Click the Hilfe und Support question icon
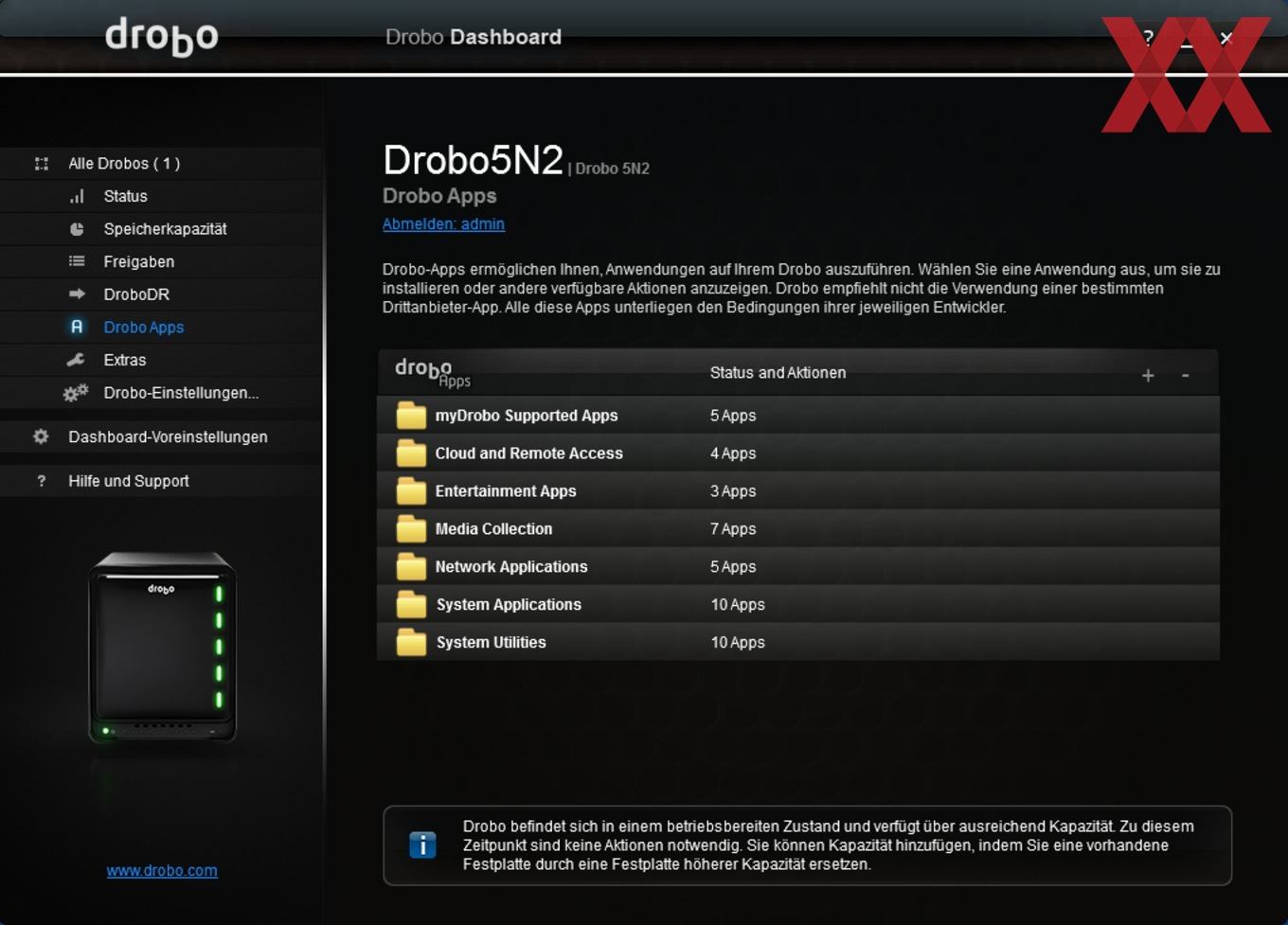This screenshot has width=1288, height=925. (41, 481)
